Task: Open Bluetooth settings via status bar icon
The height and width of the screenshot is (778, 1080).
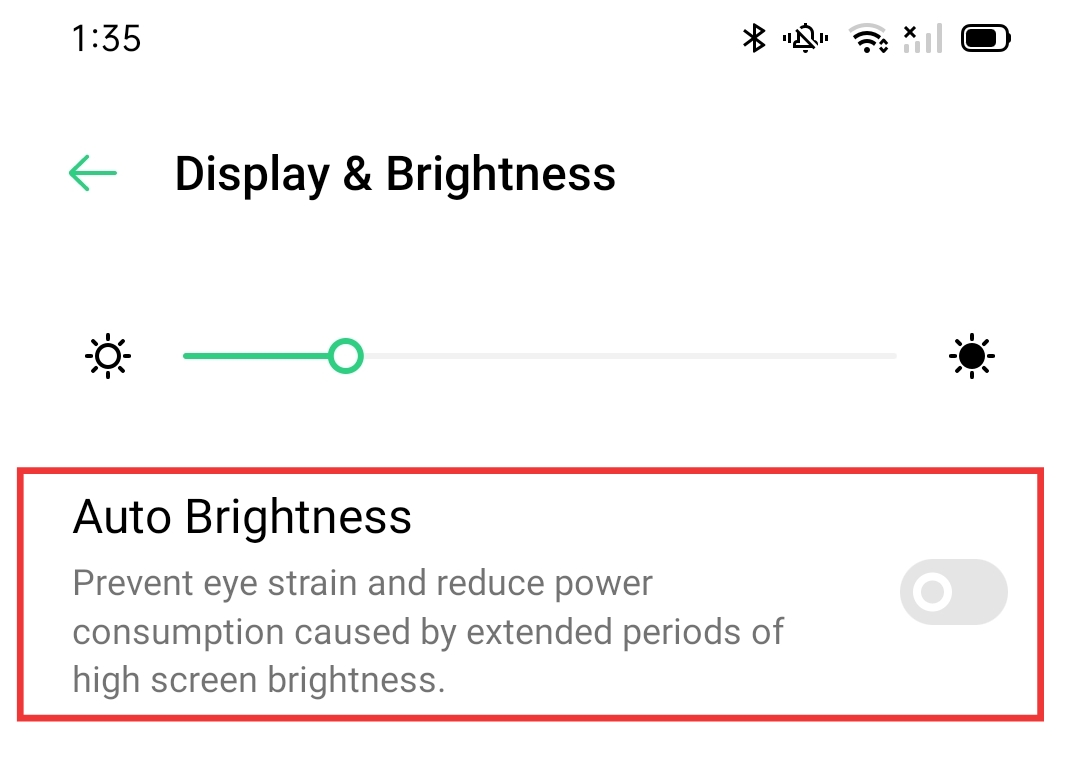Action: point(753,37)
